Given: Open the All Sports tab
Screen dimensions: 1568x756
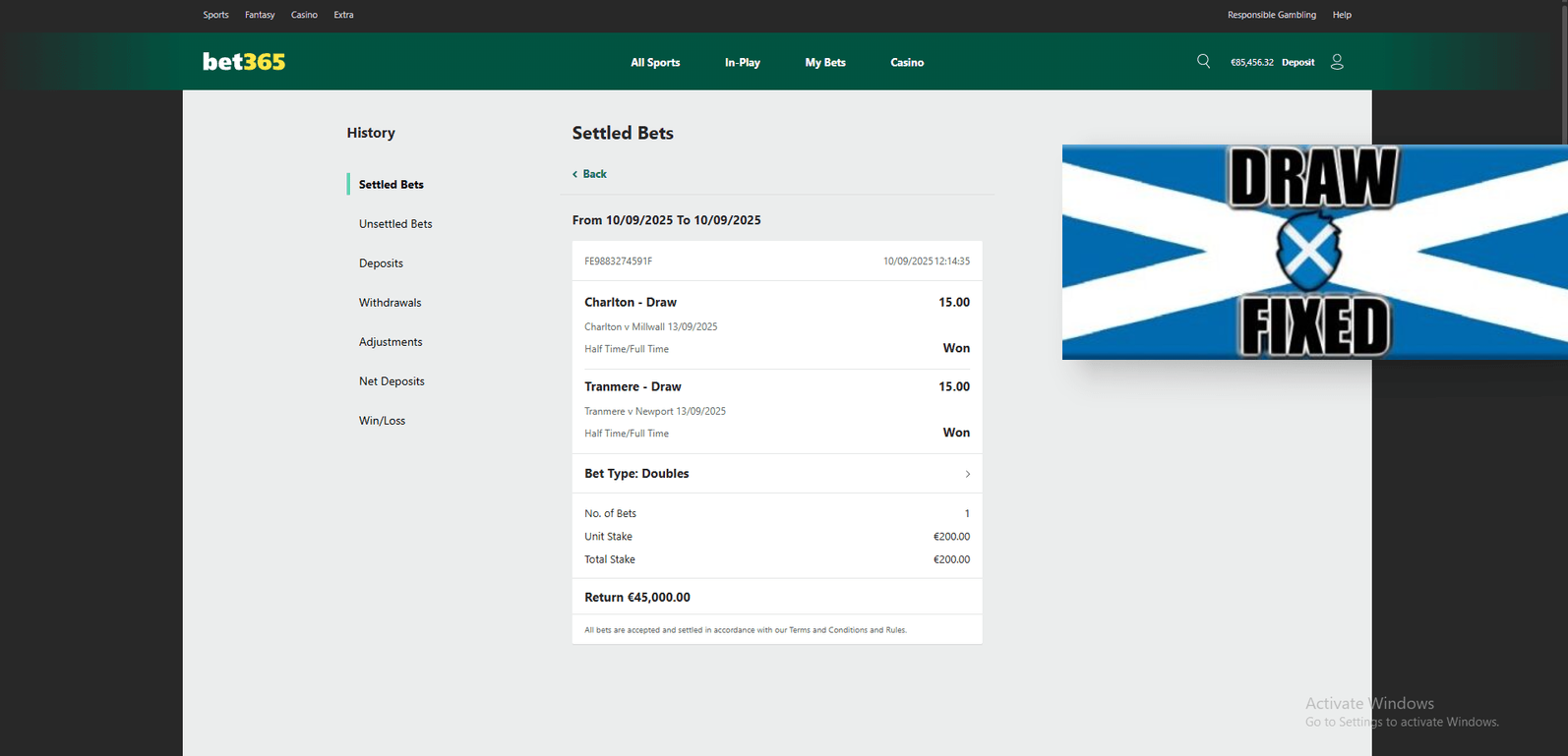Looking at the screenshot, I should click(655, 62).
